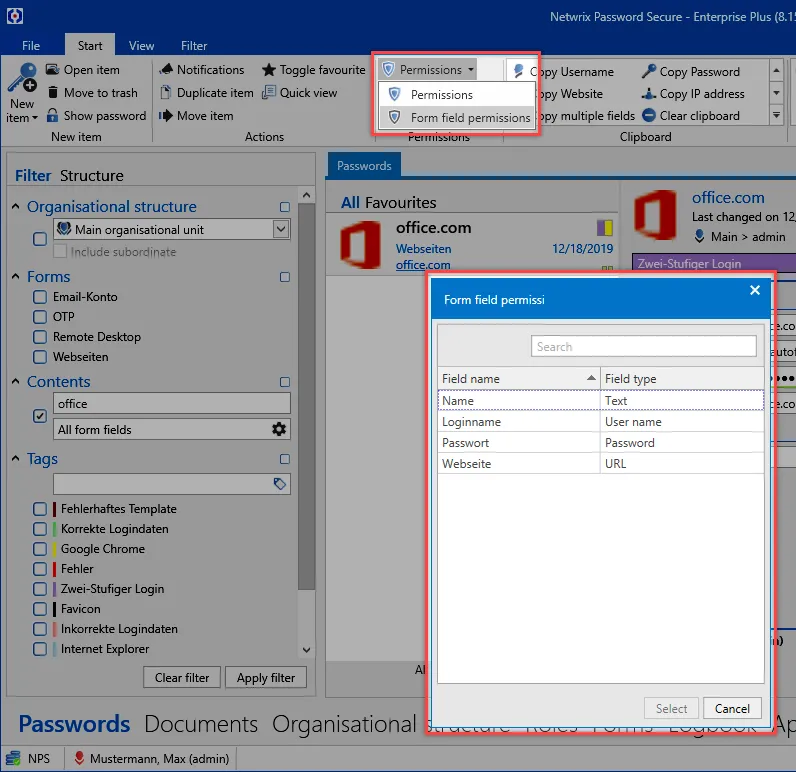Viewport: 796px width, 772px height.
Task: Tick the Internet Explorer tag checkbox
Action: [x=40, y=649]
